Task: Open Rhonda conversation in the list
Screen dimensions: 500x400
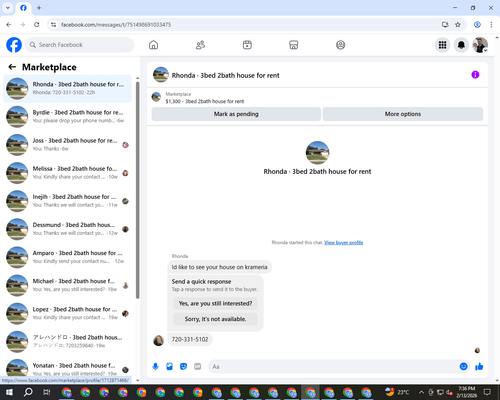Action: [x=67, y=88]
